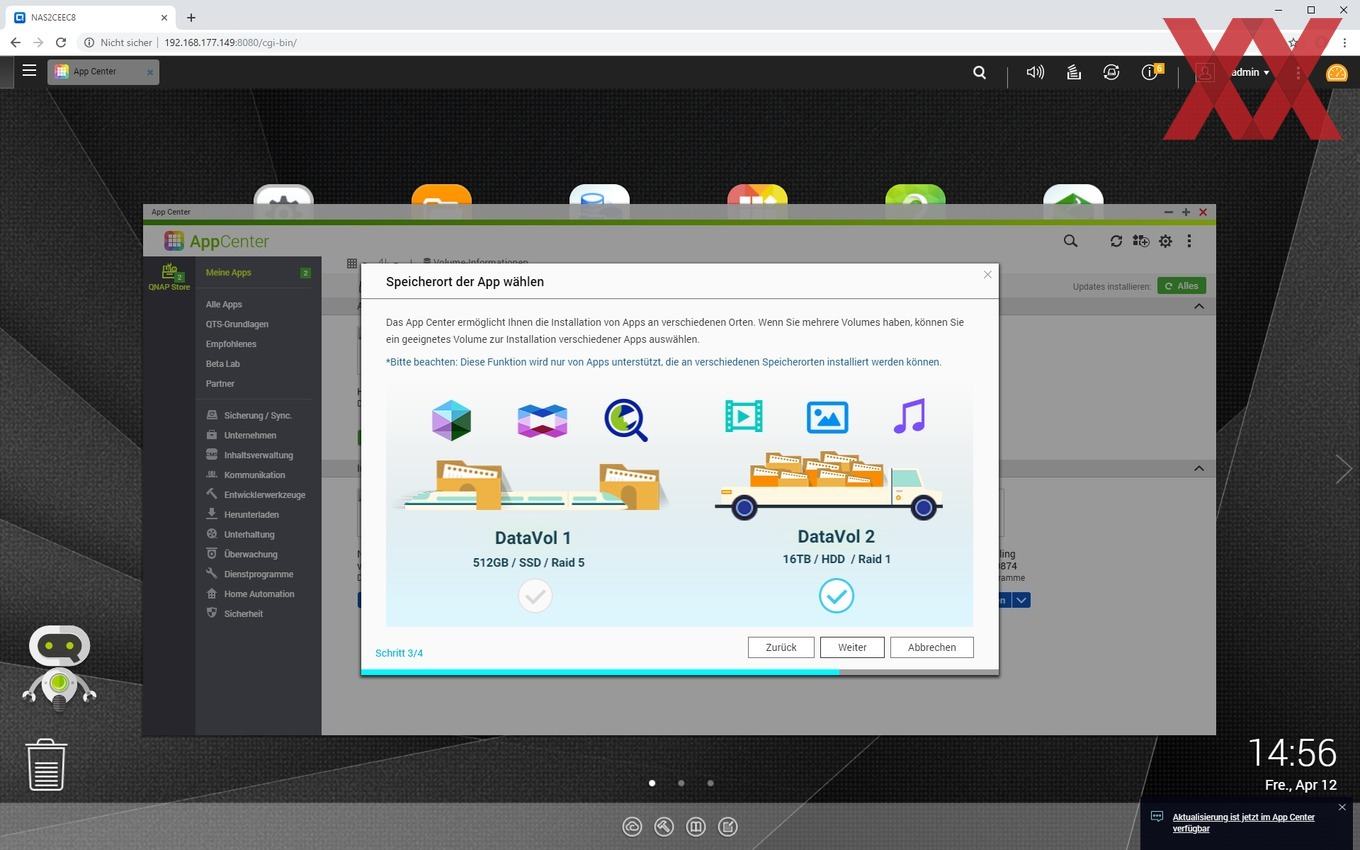Open App Center settings gear icon
The width and height of the screenshot is (1360, 850).
tap(1165, 241)
